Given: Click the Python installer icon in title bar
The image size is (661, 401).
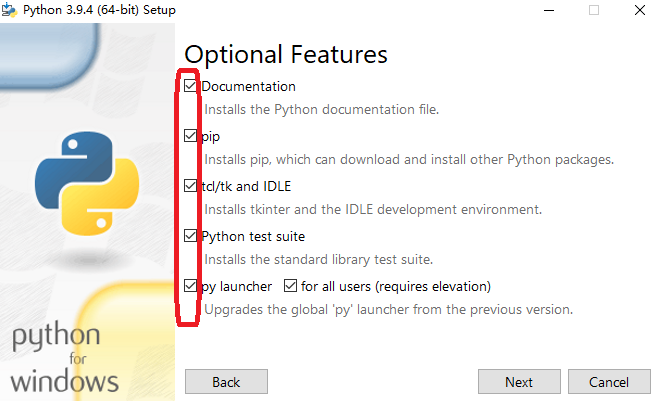Looking at the screenshot, I should point(12,10).
